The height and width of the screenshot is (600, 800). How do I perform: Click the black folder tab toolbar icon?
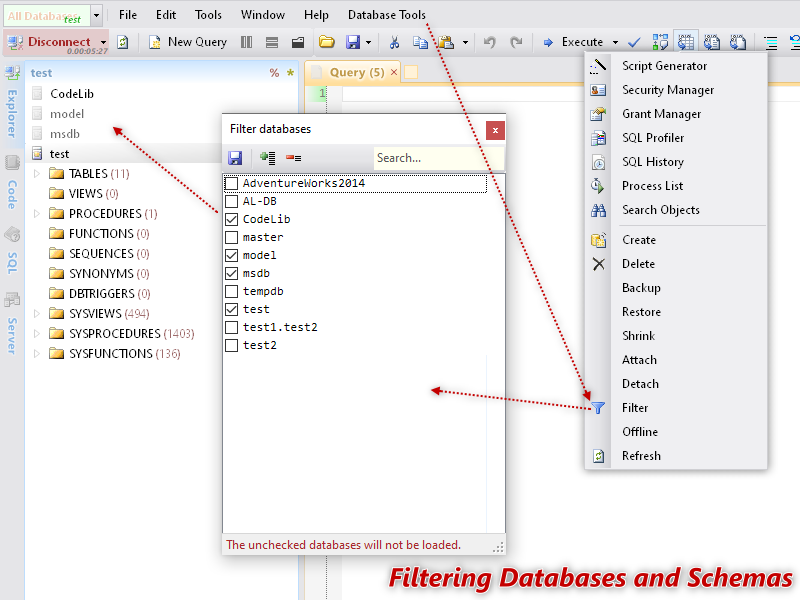pyautogui.click(x=298, y=42)
